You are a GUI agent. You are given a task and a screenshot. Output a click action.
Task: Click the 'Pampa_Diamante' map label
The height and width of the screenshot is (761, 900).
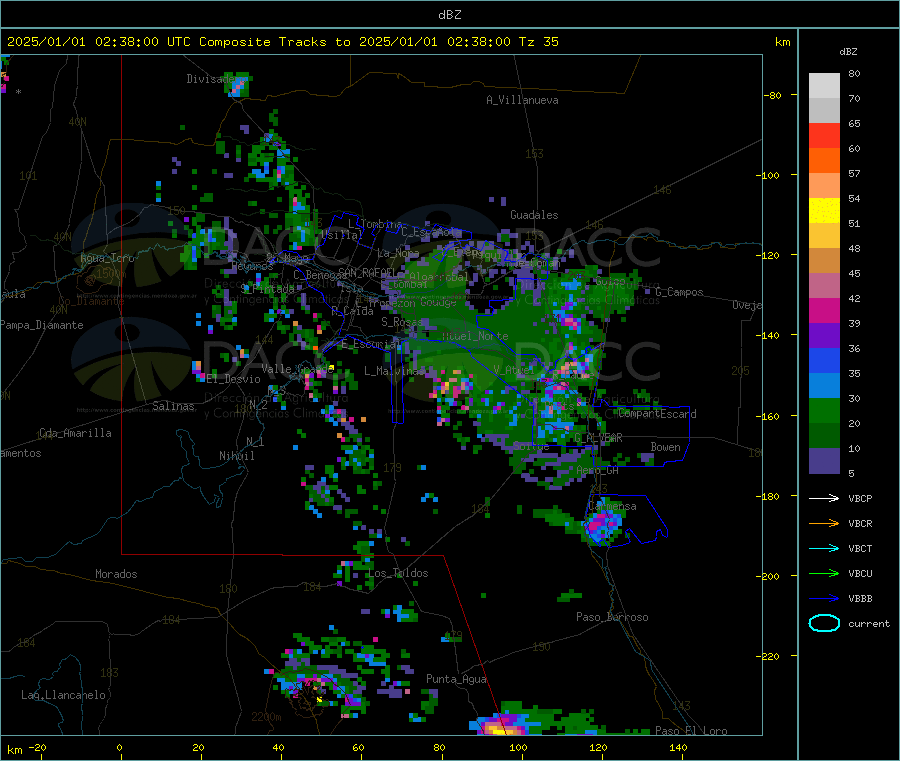click(x=42, y=325)
